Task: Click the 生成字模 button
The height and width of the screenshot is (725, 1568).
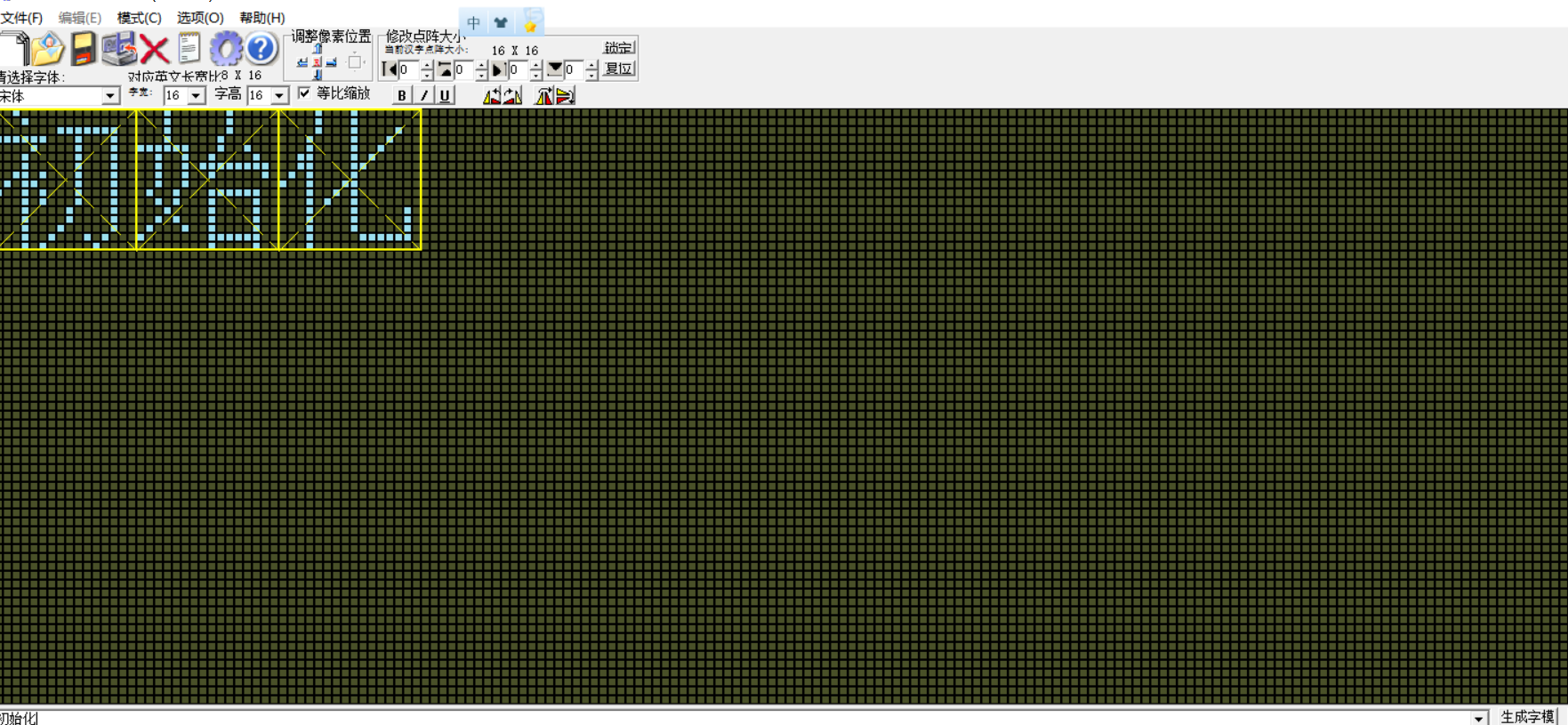Action: (x=1527, y=716)
